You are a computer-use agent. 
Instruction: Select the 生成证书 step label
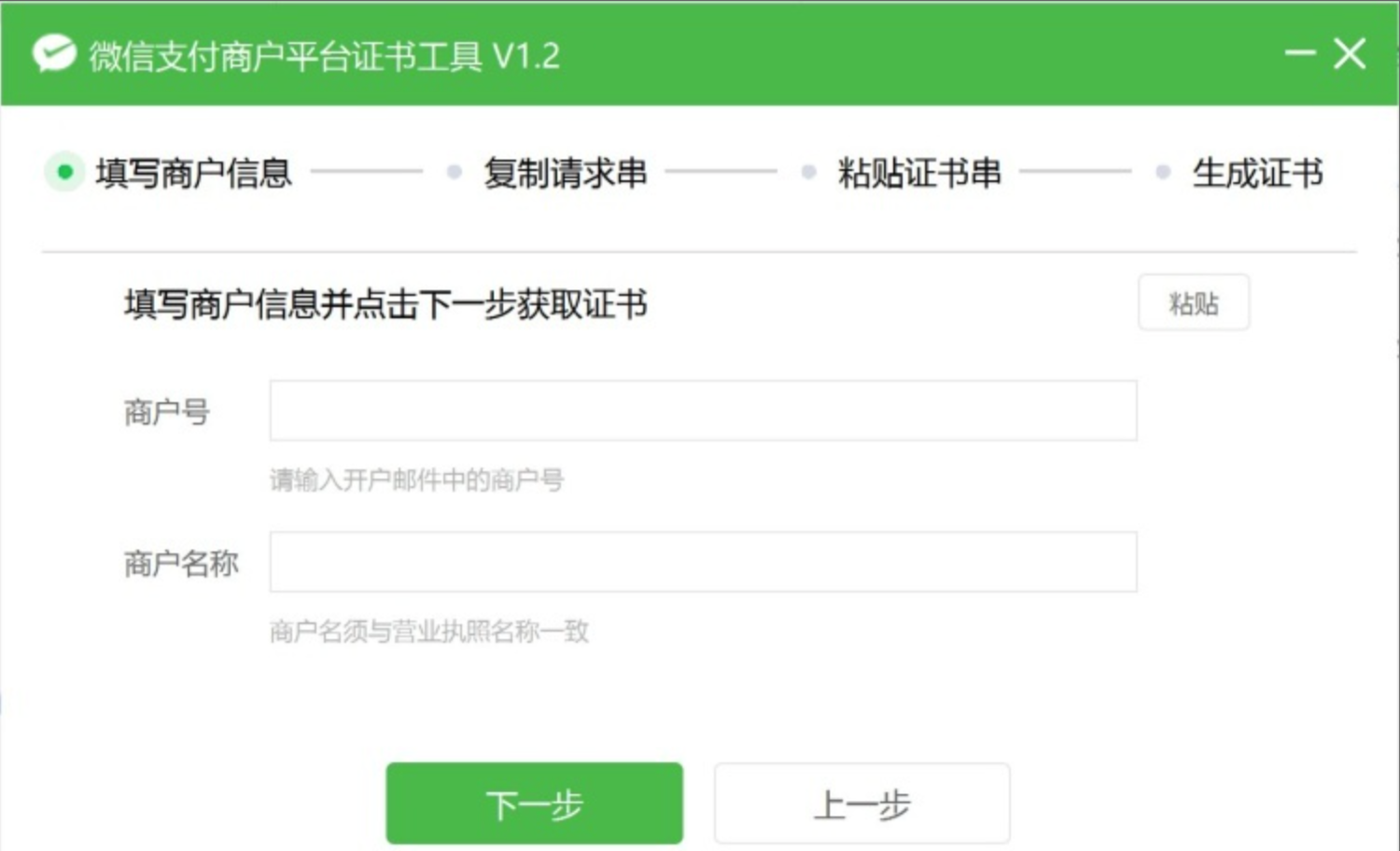(x=1258, y=173)
